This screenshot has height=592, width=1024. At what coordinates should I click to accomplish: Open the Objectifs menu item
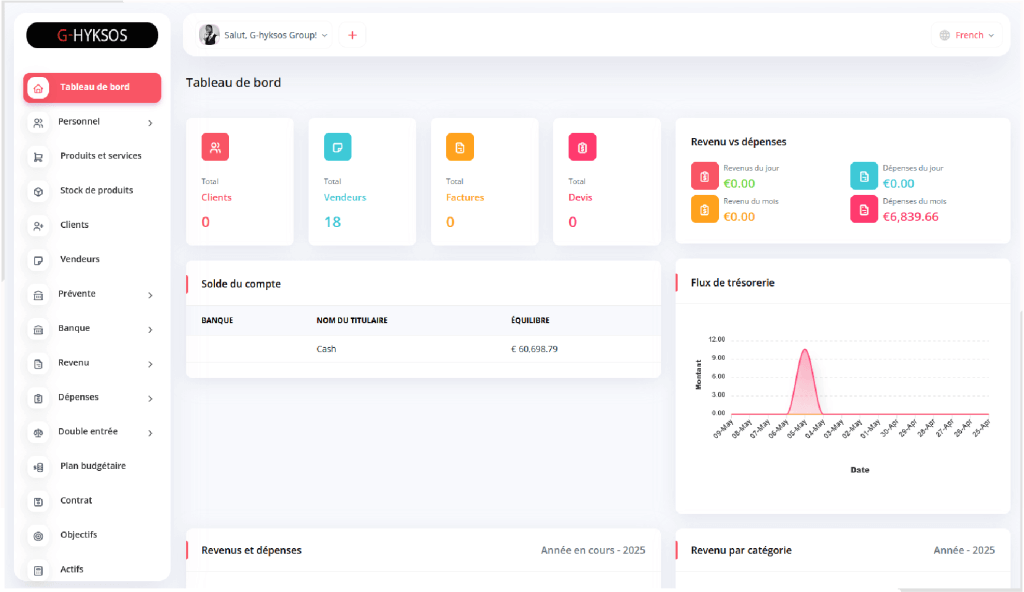92,535
